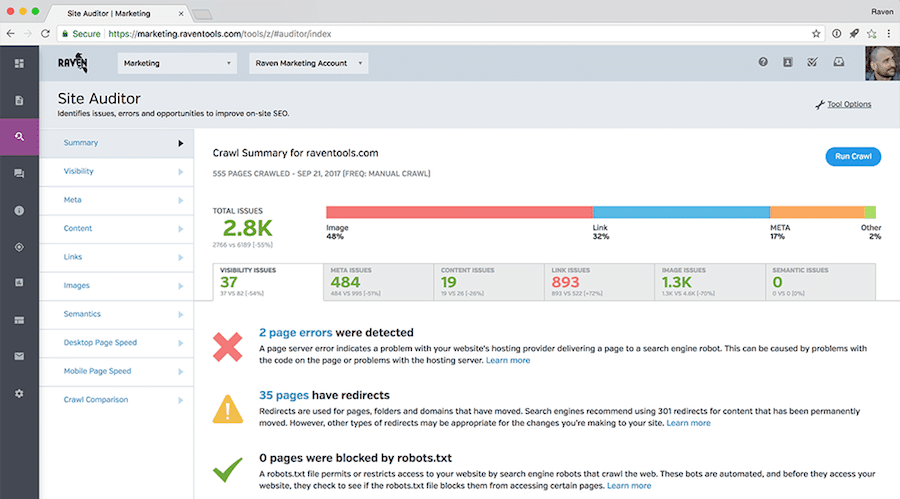900x499 pixels.
Task: Click the image card icon in sidebar
Action: (x=19, y=283)
